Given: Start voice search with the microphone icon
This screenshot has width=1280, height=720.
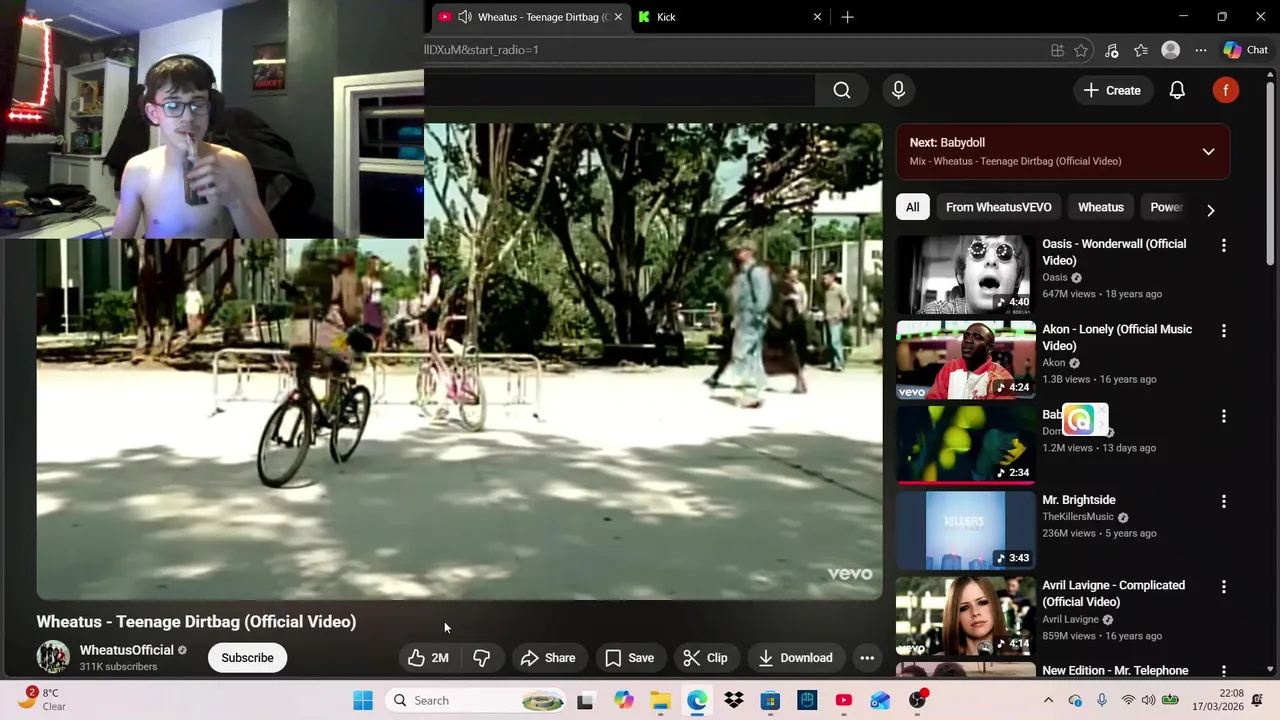Looking at the screenshot, I should click(898, 90).
